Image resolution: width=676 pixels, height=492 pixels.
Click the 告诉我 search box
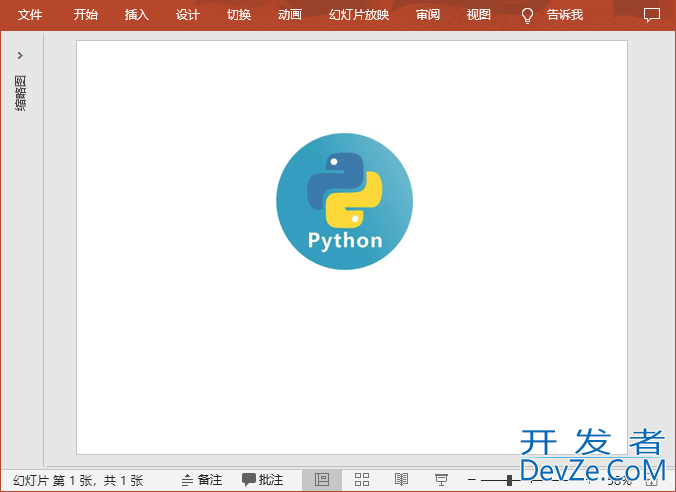[x=565, y=15]
